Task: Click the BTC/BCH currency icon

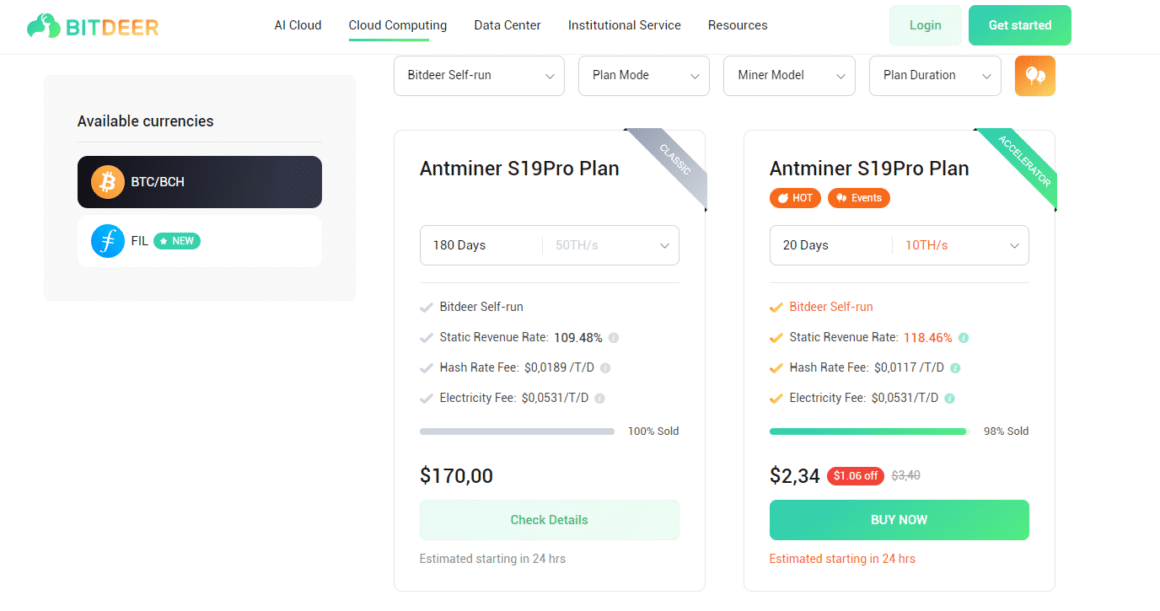Action: click(x=110, y=182)
